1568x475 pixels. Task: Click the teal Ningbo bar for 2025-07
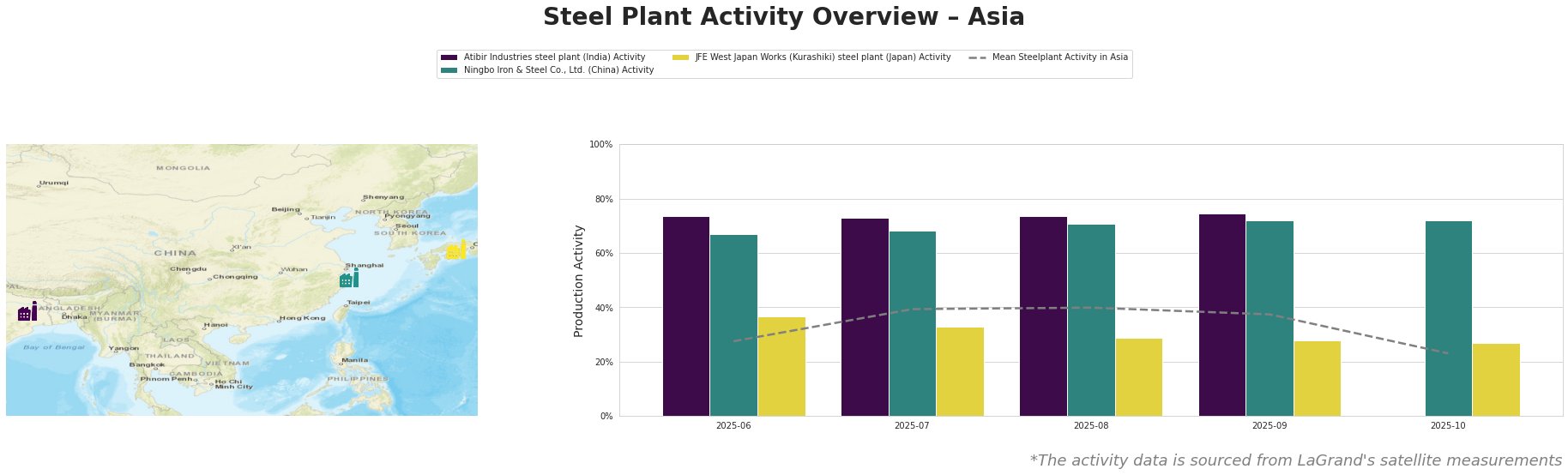912,324
